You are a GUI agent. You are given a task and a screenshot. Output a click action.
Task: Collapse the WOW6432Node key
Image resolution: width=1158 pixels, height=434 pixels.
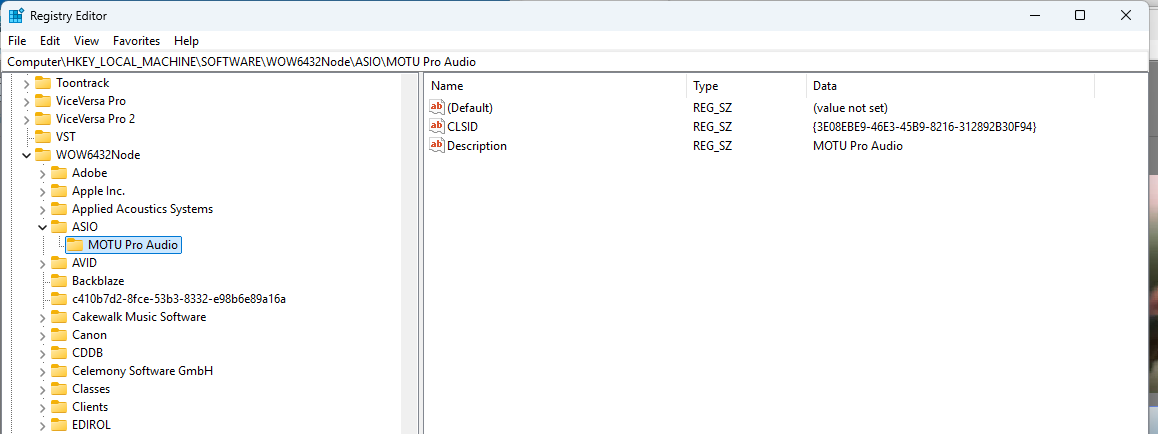pos(27,155)
